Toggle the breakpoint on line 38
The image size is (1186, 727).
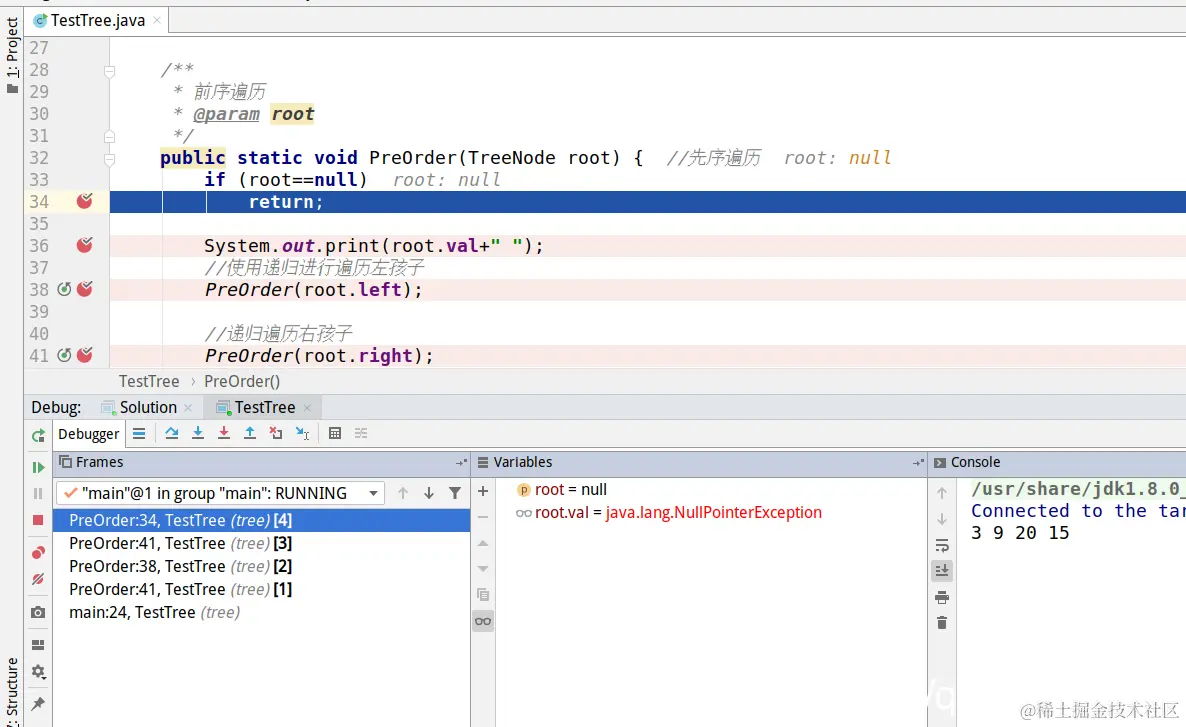tap(85, 289)
